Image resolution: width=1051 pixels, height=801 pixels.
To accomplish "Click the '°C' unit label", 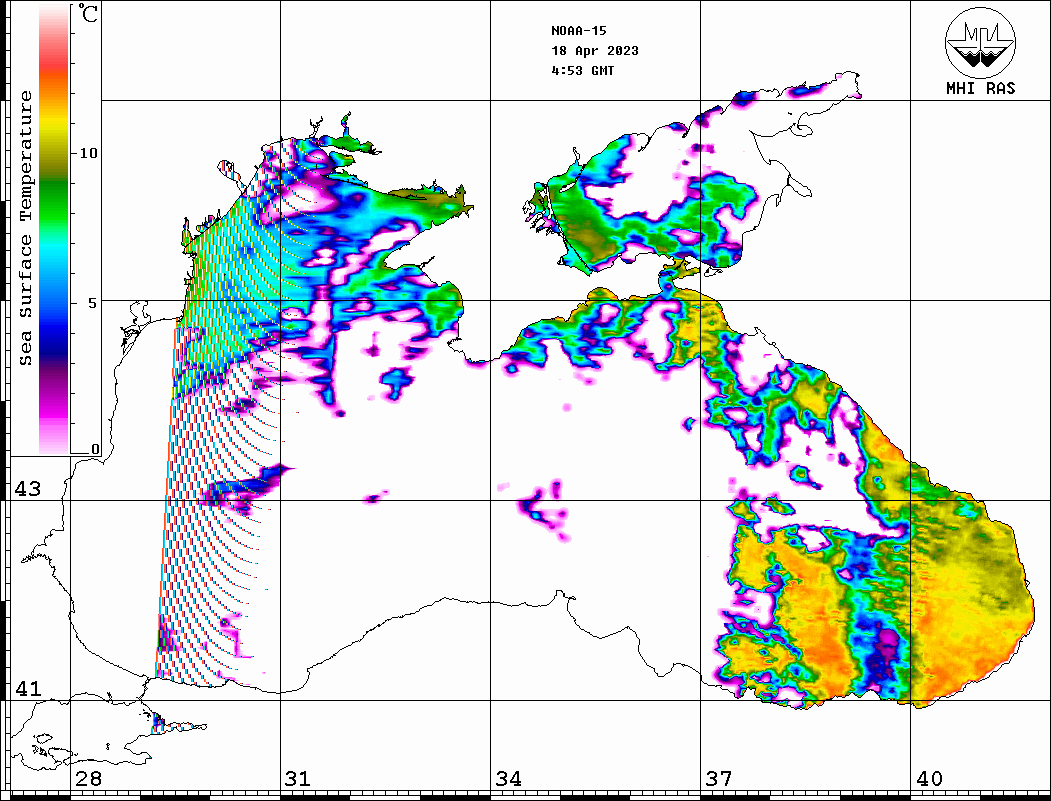I will (x=88, y=13).
